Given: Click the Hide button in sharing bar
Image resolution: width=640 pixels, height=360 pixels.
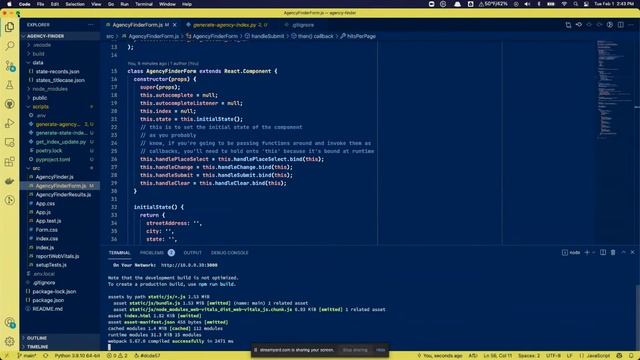Looking at the screenshot, I should click(380, 350).
